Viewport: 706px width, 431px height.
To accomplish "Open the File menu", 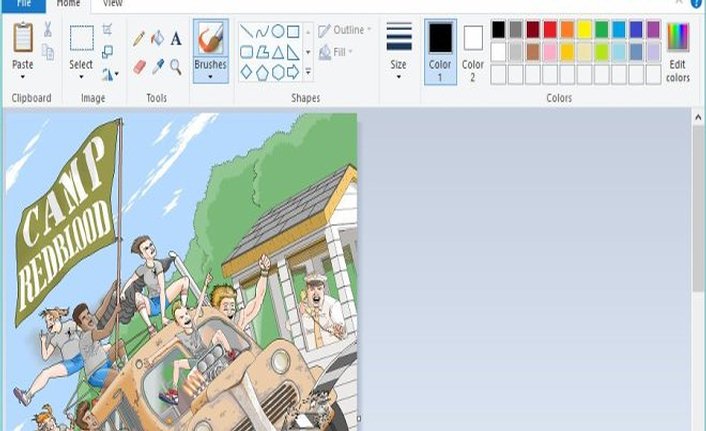I will (24, 4).
